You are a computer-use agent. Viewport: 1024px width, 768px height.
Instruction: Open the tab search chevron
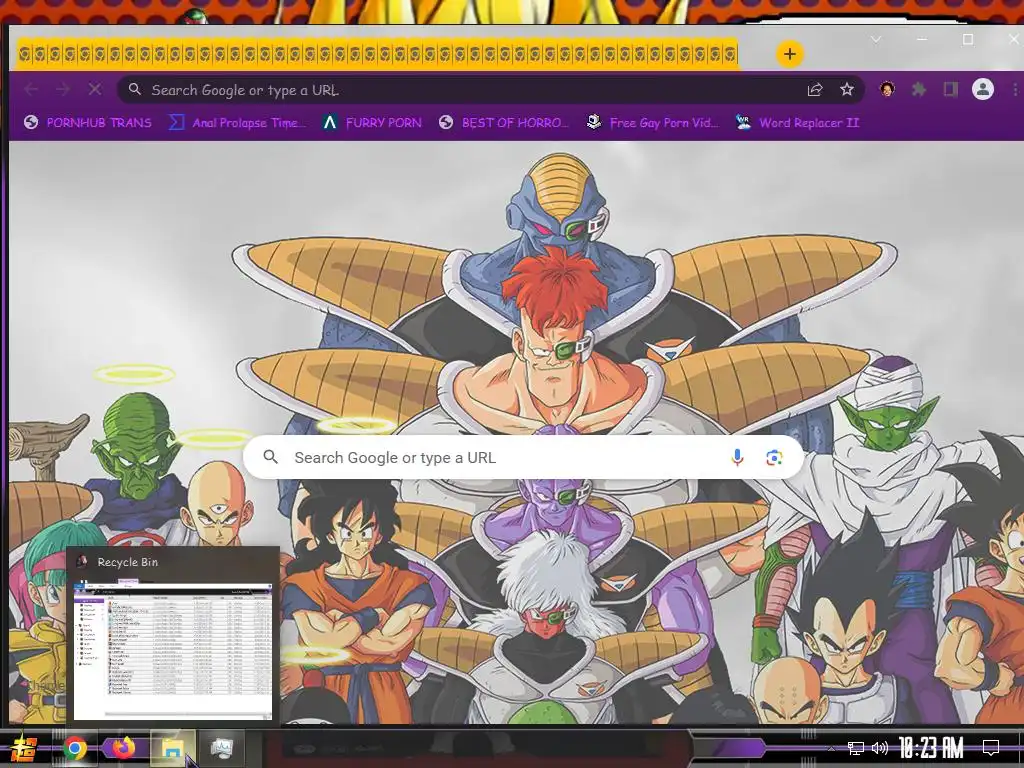point(876,39)
